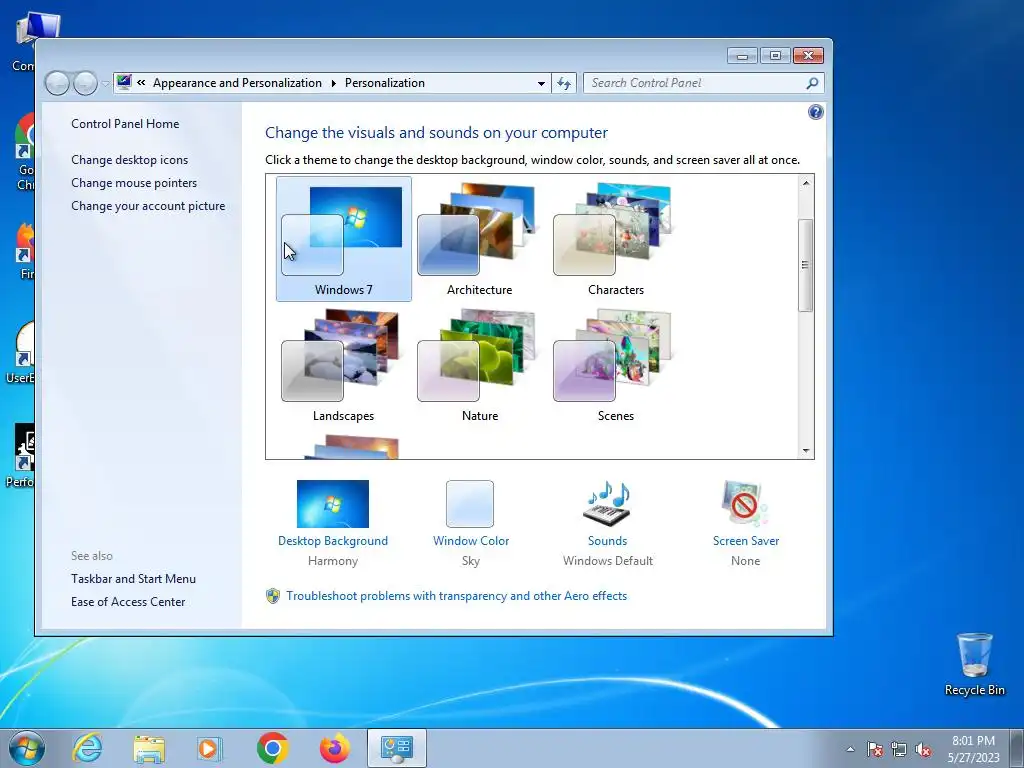This screenshot has width=1024, height=768.
Task: Launch Firefox from the taskbar
Action: click(334, 748)
